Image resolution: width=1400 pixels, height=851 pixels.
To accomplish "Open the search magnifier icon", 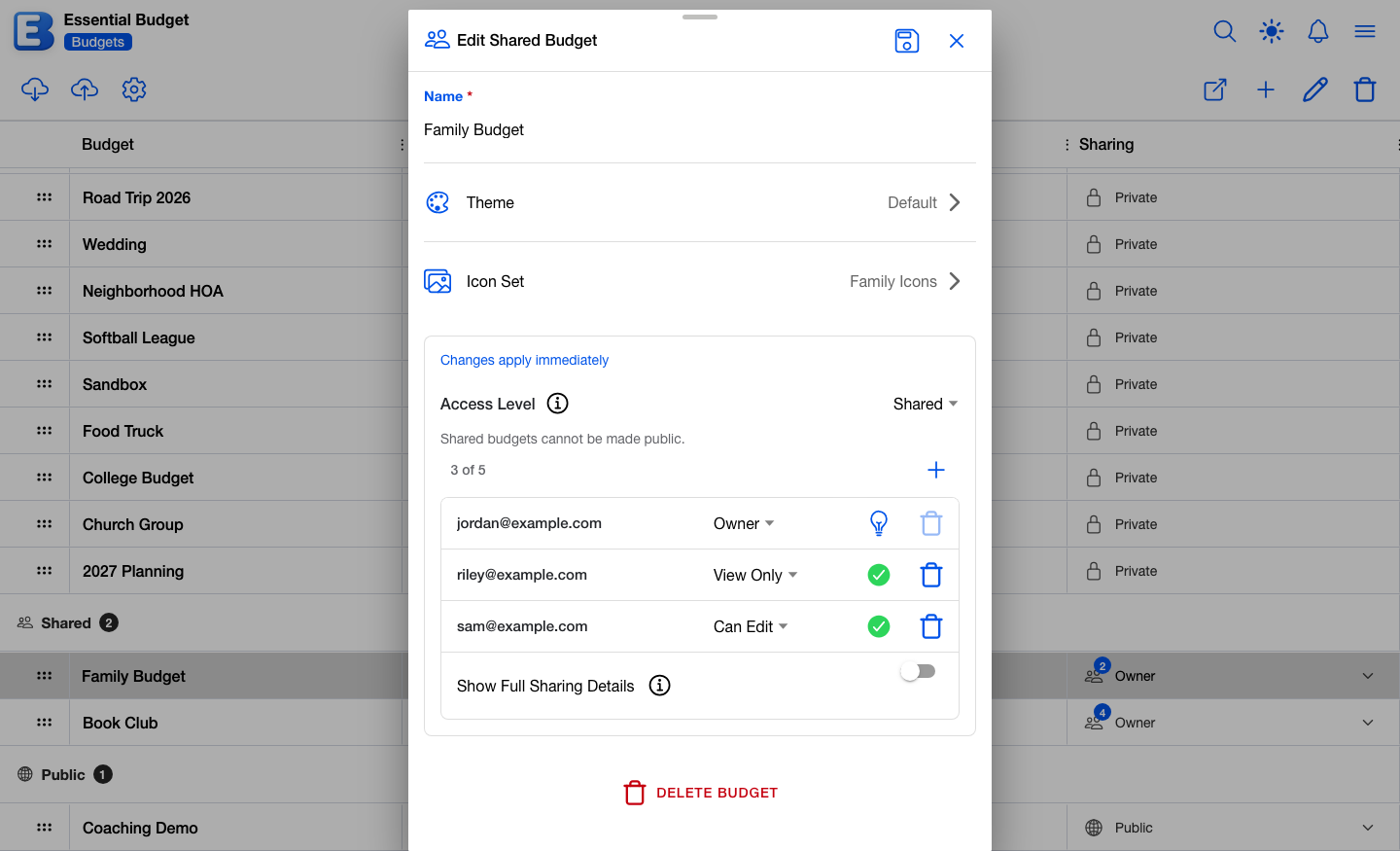I will [x=1225, y=31].
